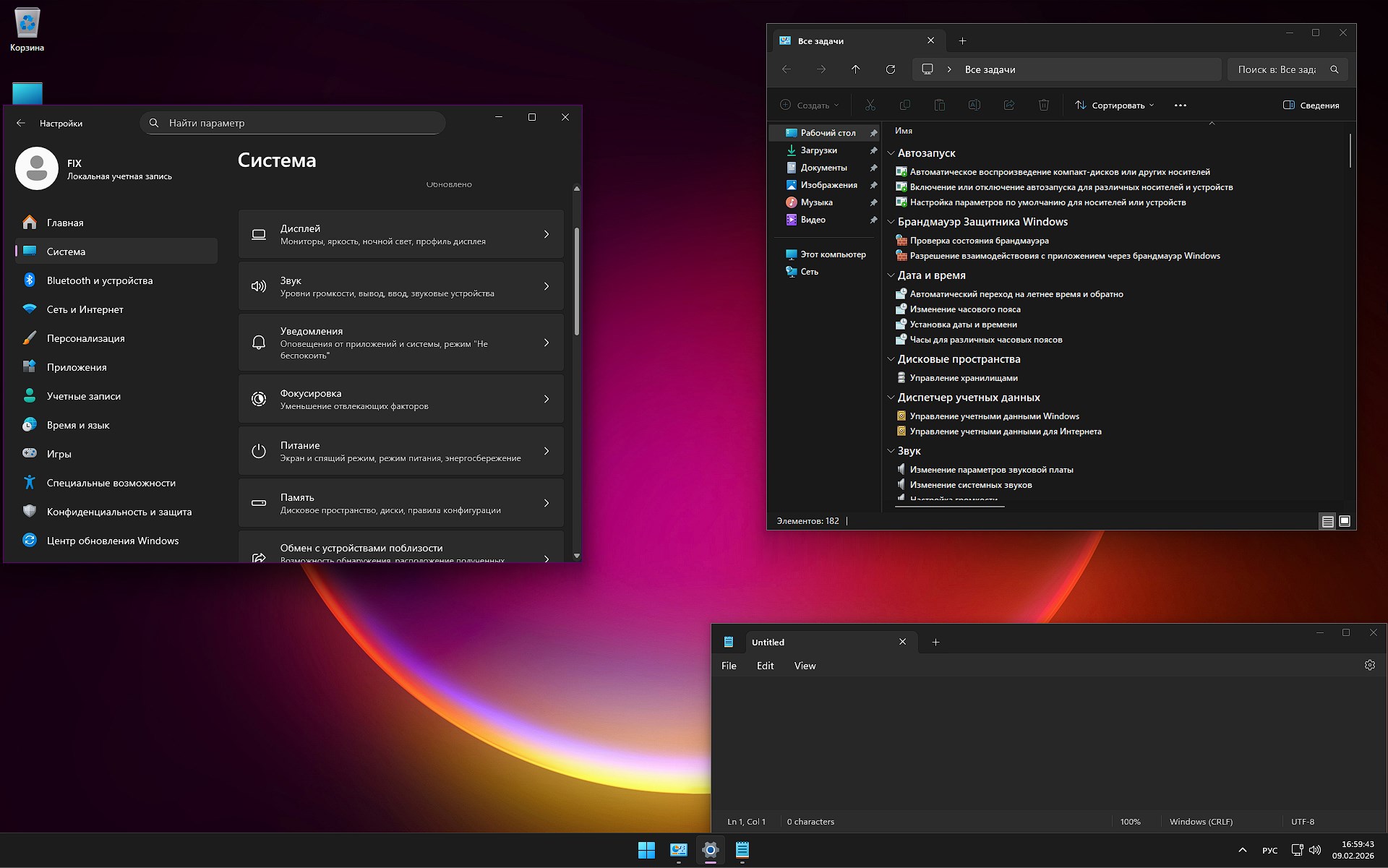The width and height of the screenshot is (1388, 868).
Task: Open Дисплей settings
Action: [400, 234]
